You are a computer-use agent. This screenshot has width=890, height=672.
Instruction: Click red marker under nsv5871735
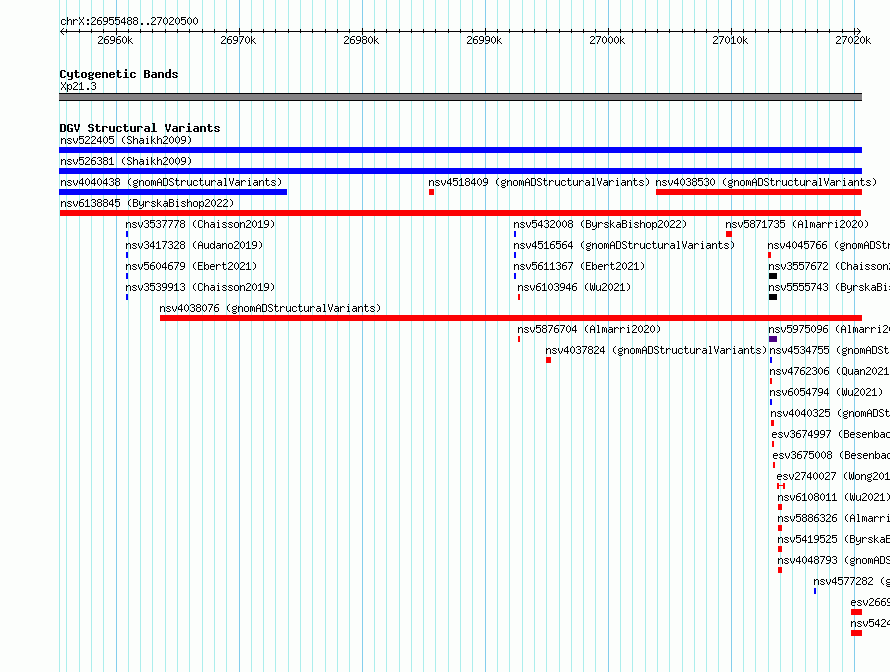pyautogui.click(x=729, y=234)
